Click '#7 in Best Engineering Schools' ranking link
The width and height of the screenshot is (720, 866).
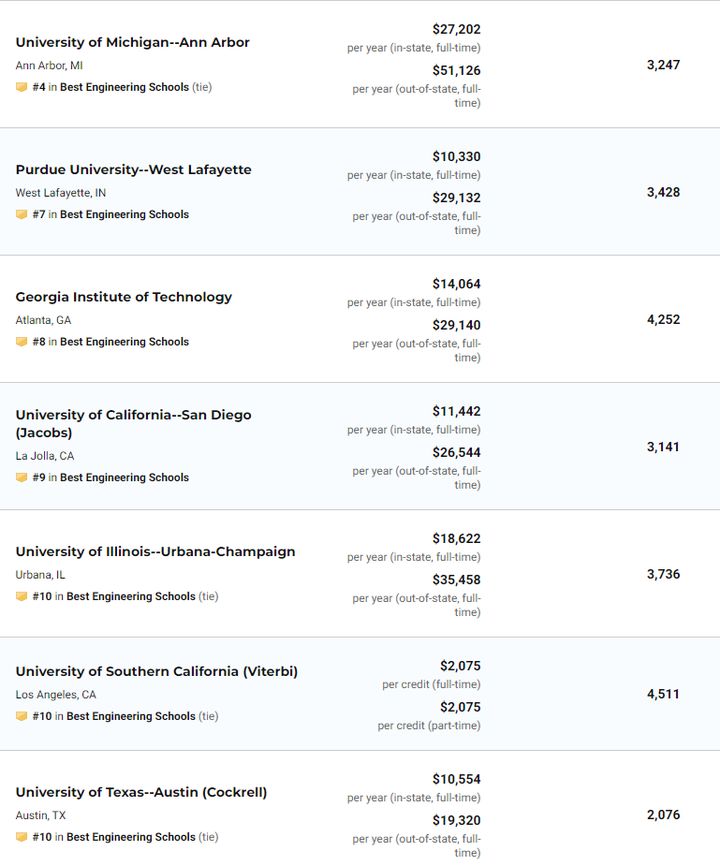pos(110,215)
